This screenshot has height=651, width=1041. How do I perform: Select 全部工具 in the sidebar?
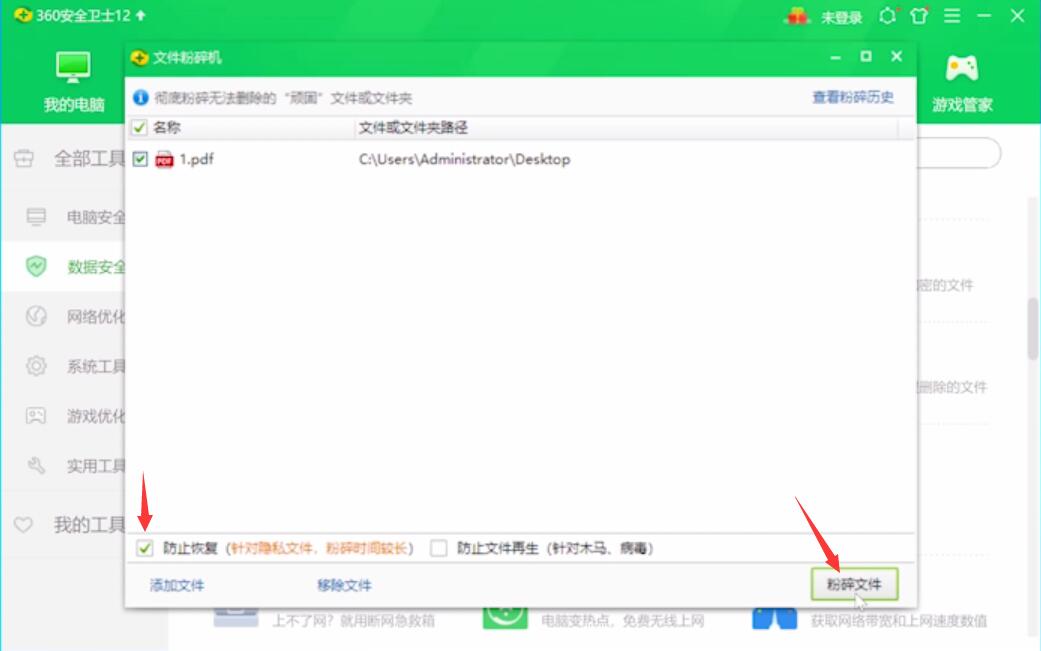pos(89,159)
